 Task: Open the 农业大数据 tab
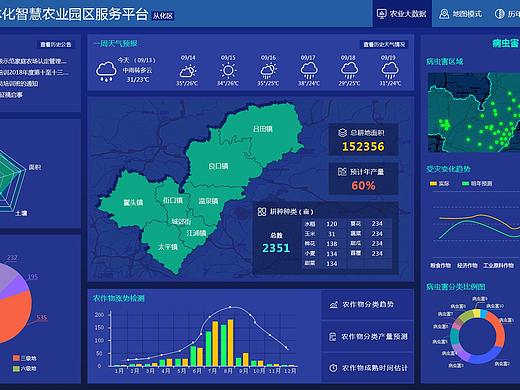tap(402, 14)
